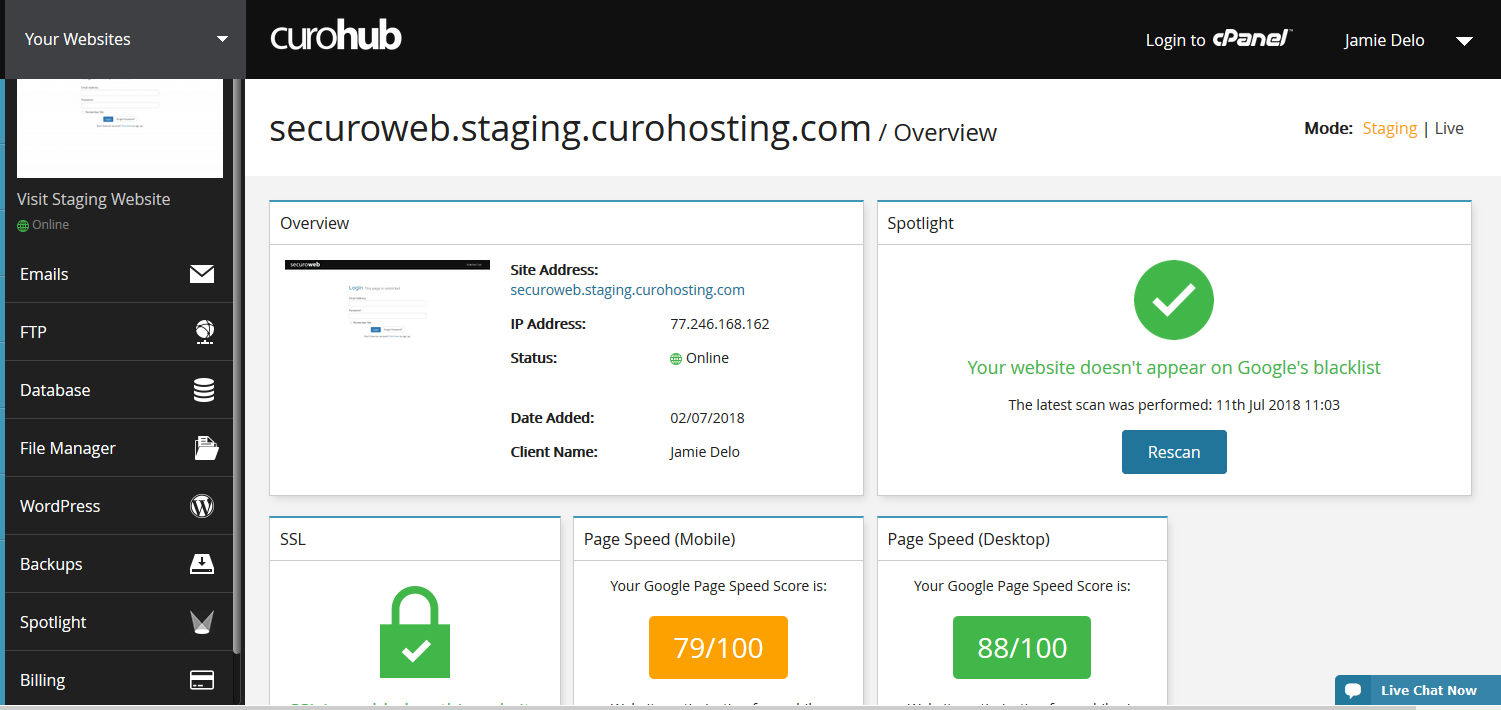Open securoweb.staging.curohosting.com site address link
Screen dimensions: 1501x710
click(627, 290)
